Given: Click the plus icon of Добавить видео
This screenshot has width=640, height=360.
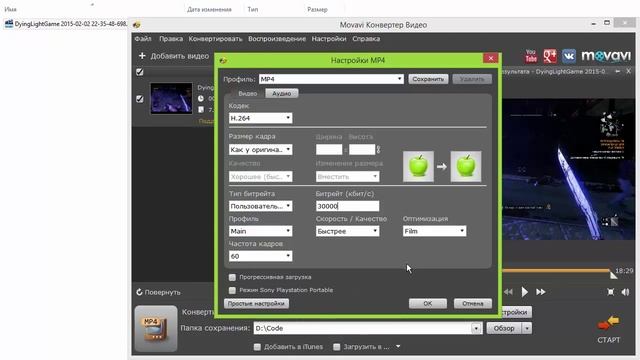Looking at the screenshot, I should (x=142, y=56).
